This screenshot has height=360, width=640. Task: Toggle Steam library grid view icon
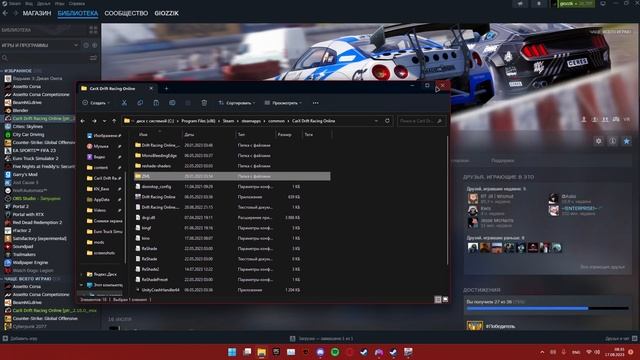click(93, 30)
